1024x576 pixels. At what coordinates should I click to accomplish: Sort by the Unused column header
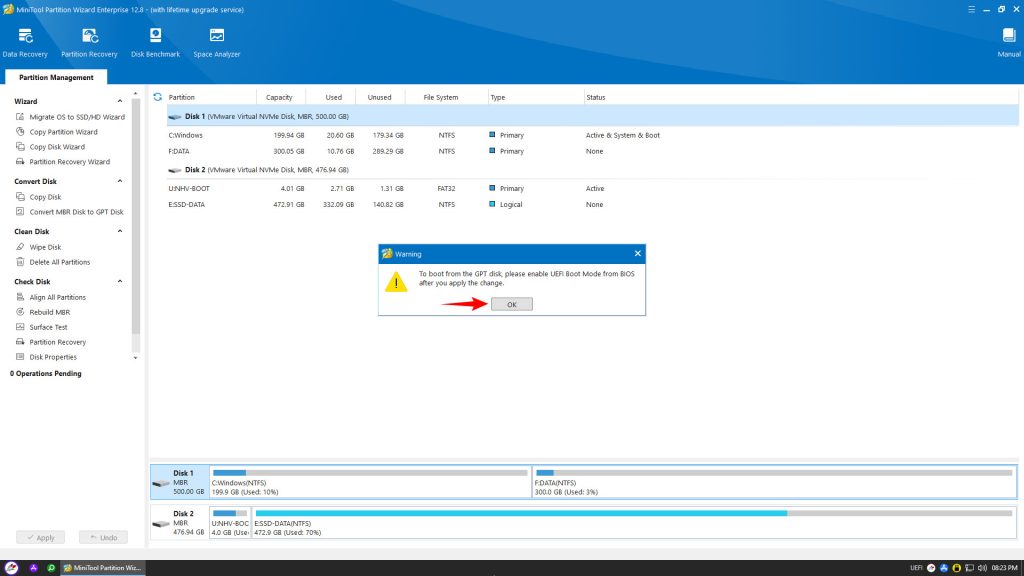point(380,97)
